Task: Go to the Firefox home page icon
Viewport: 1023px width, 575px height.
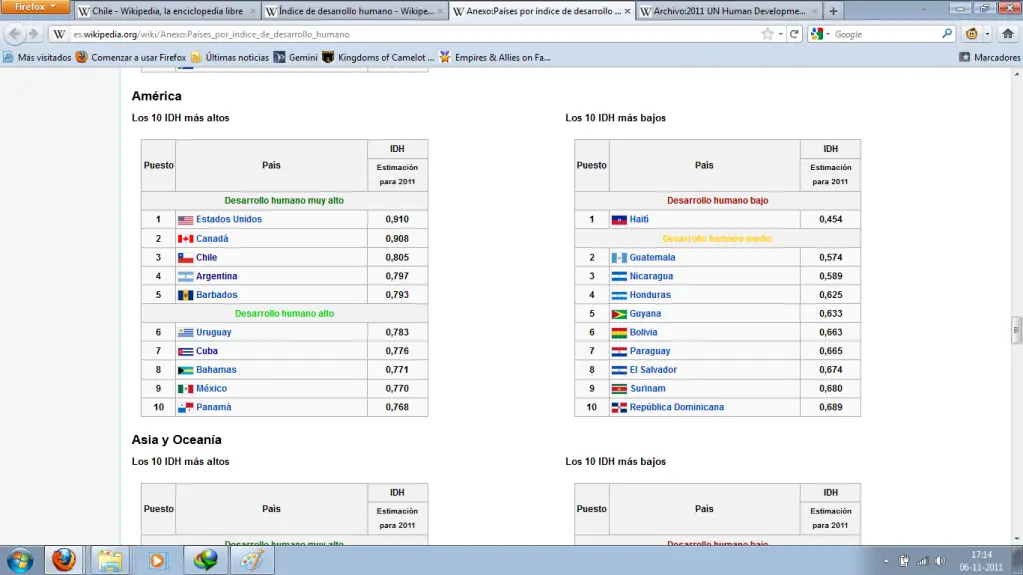Action: coord(1008,34)
